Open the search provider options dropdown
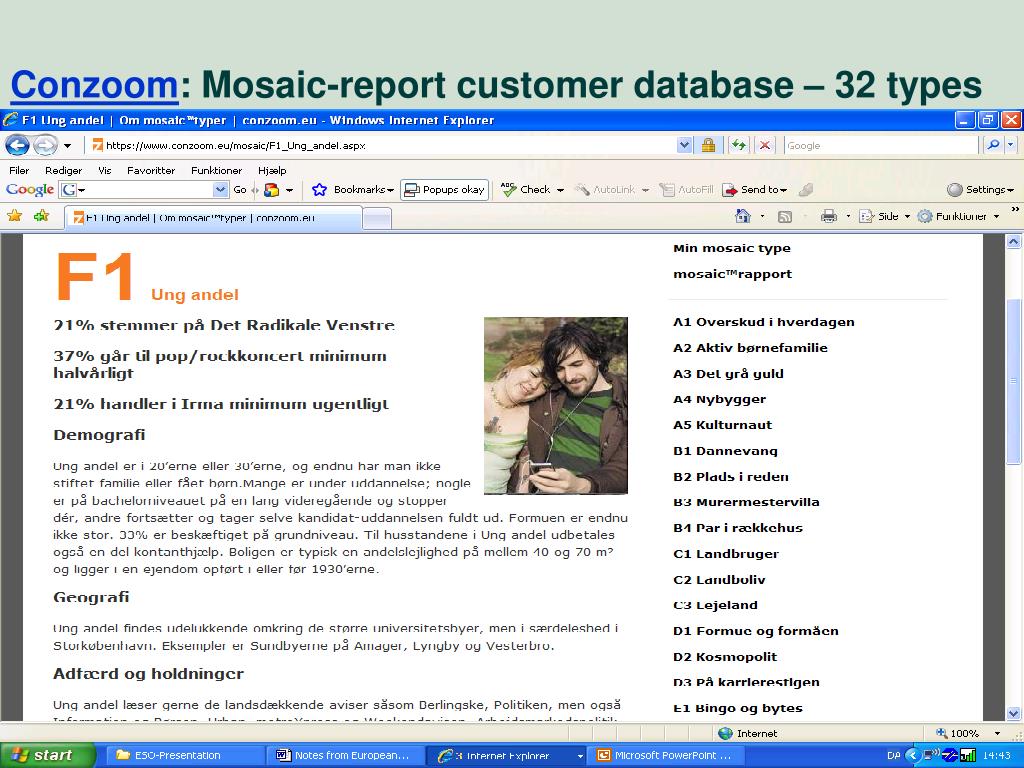This screenshot has height=768, width=1024. (x=1011, y=145)
